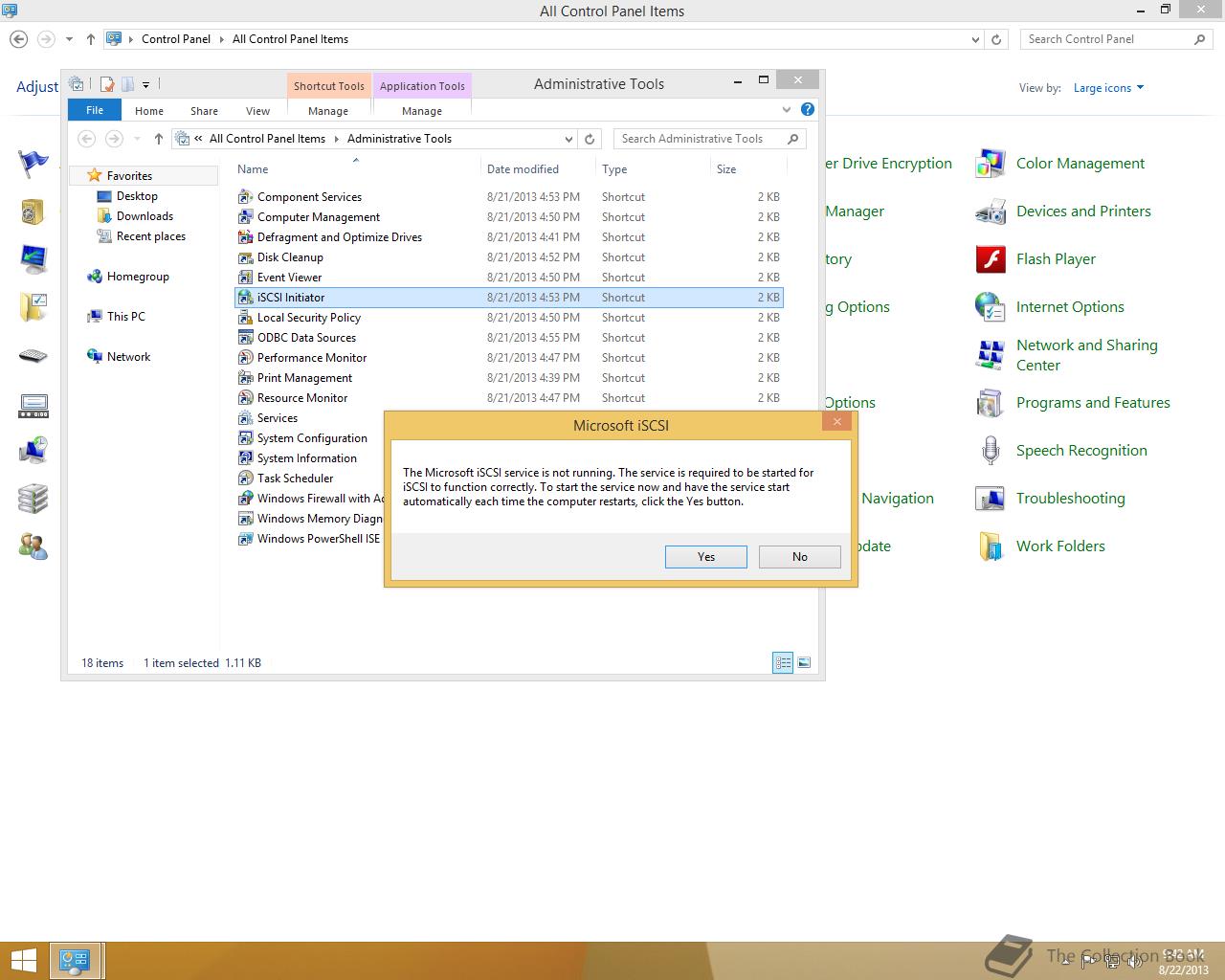
Task: Switch to details view layout button
Action: (783, 662)
